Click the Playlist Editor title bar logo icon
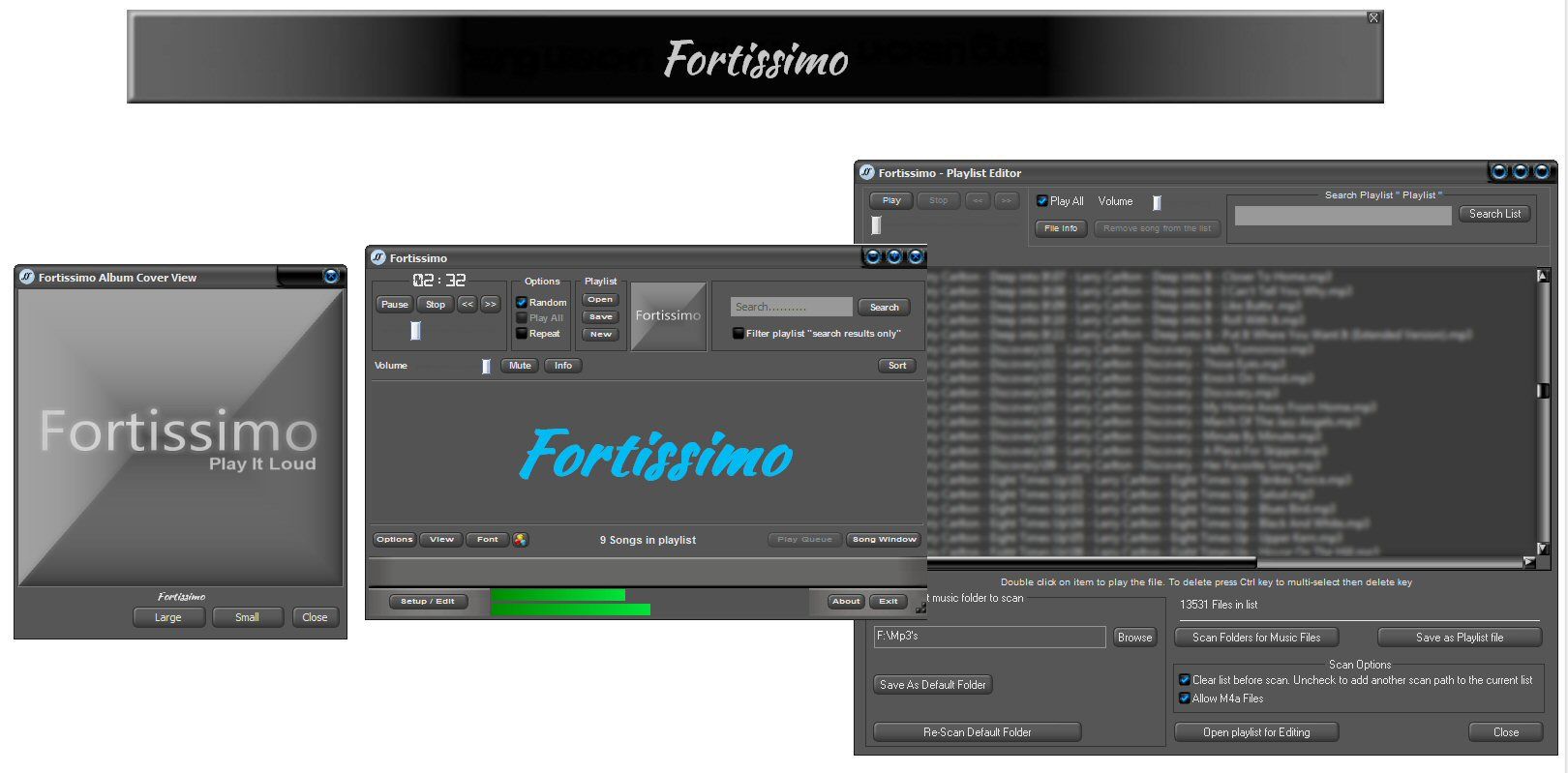The width and height of the screenshot is (1568, 773). (867, 173)
